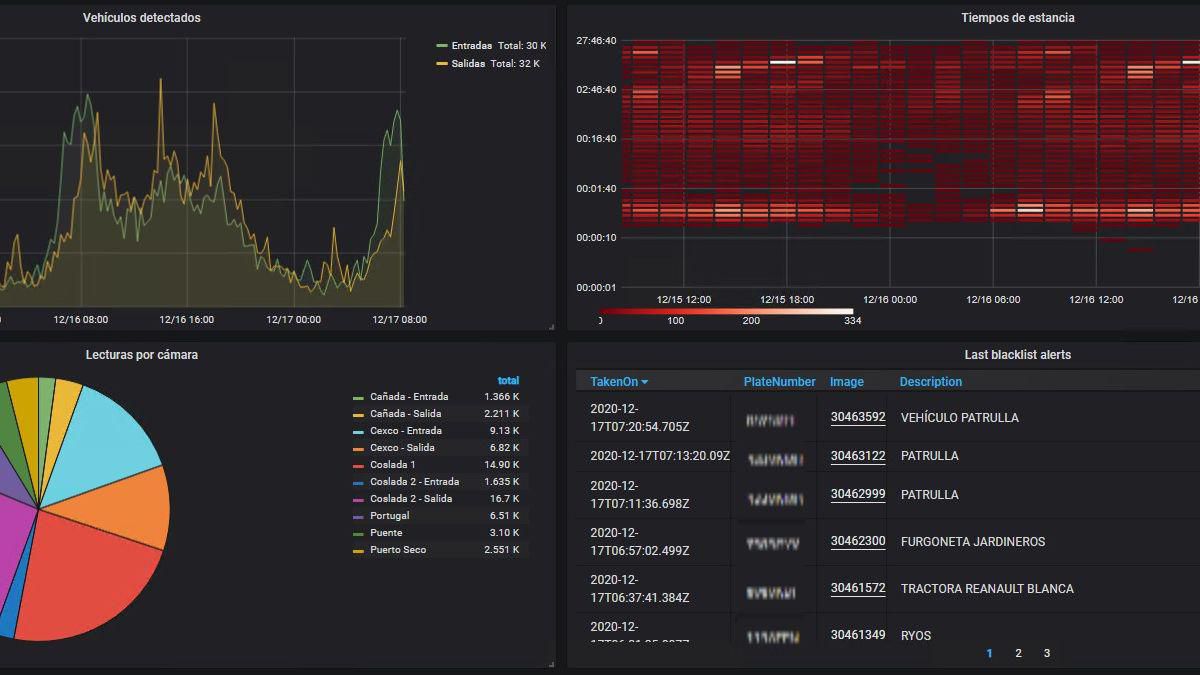The height and width of the screenshot is (675, 1200).
Task: Toggle Salidas series in the legend
Action: pyautogui.click(x=468, y=64)
